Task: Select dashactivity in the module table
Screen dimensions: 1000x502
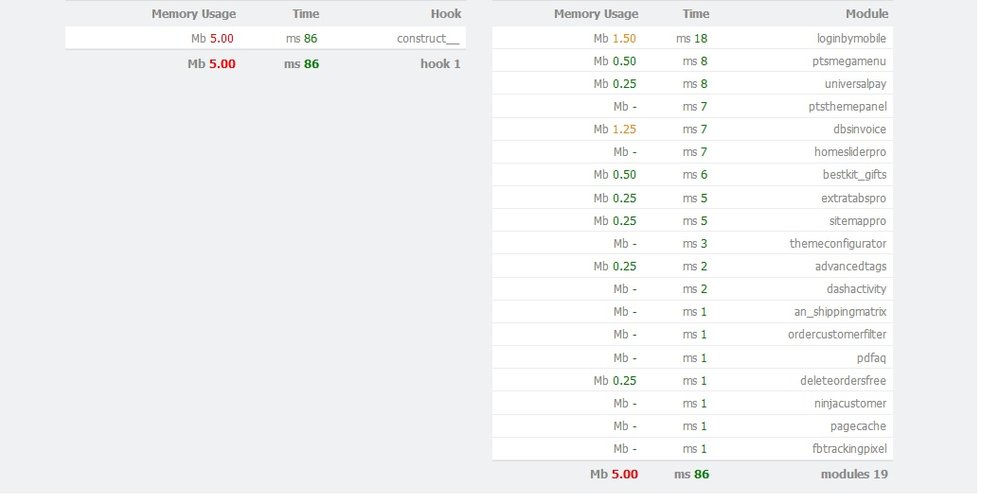Action: pos(856,289)
